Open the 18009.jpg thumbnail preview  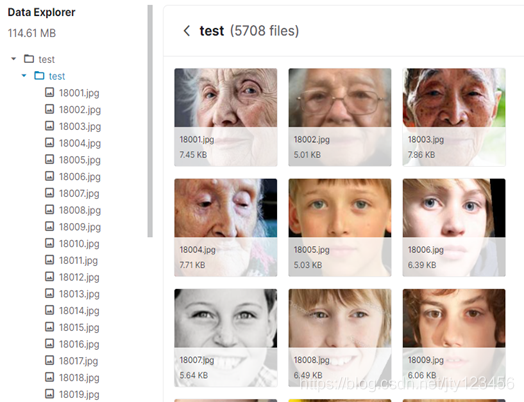tap(454, 338)
